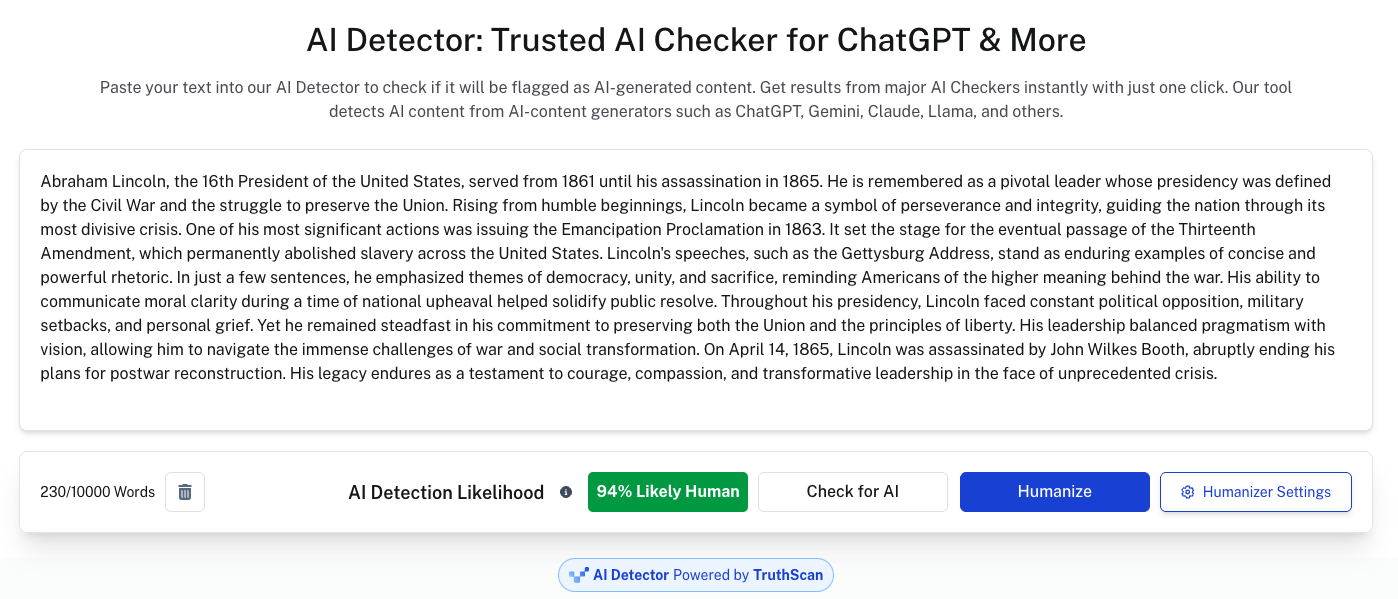Viewport: 1398px width, 599px height.
Task: Click the 94% Likely Human result badge
Action: (667, 492)
